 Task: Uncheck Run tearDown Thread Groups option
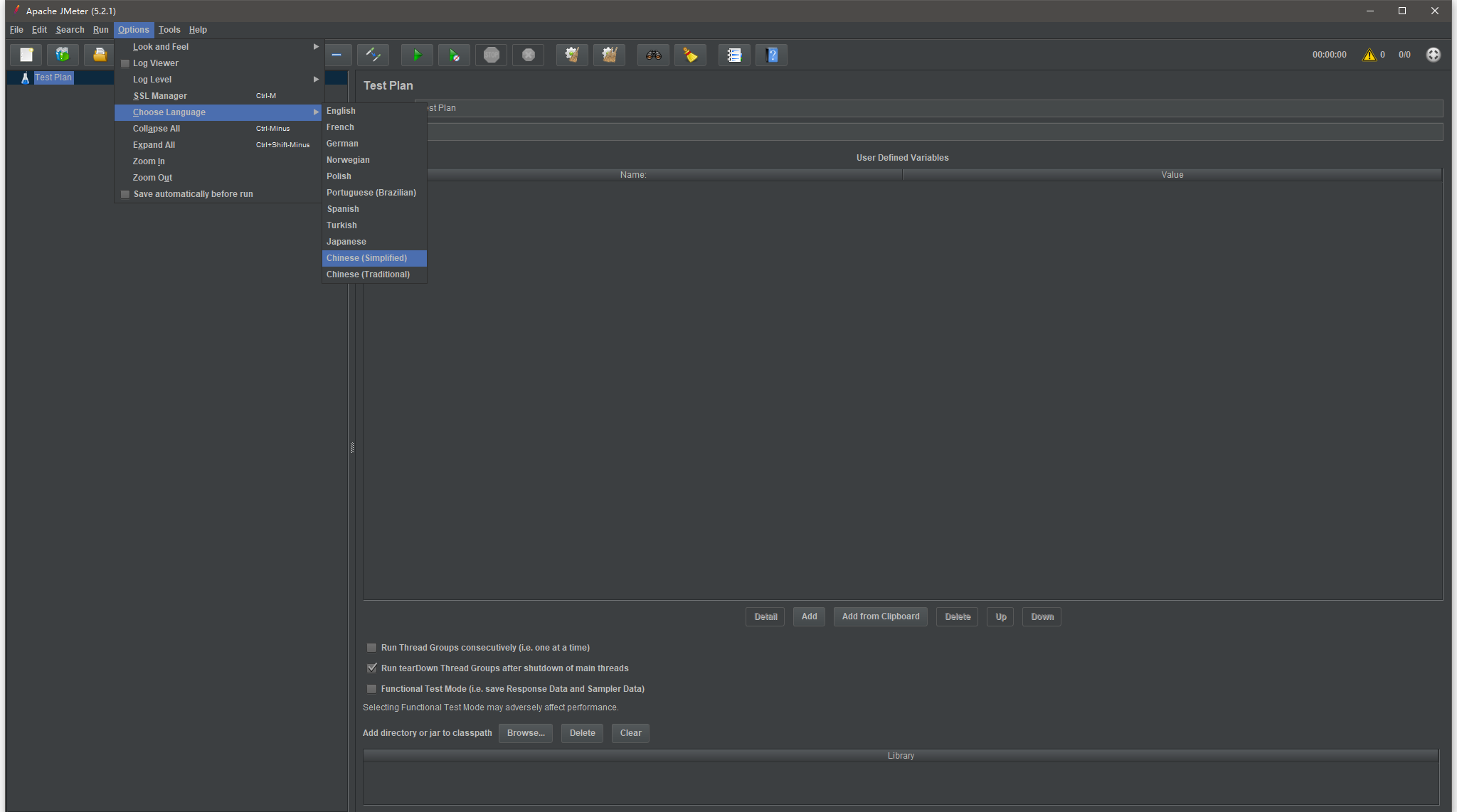[x=371, y=668]
